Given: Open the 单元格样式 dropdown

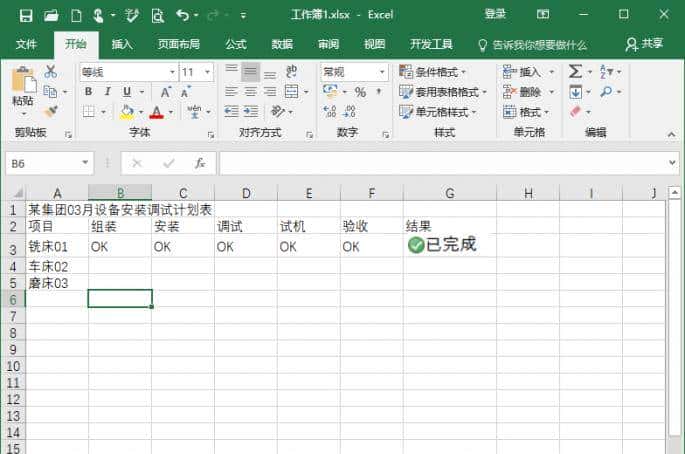Looking at the screenshot, I should click(437, 112).
